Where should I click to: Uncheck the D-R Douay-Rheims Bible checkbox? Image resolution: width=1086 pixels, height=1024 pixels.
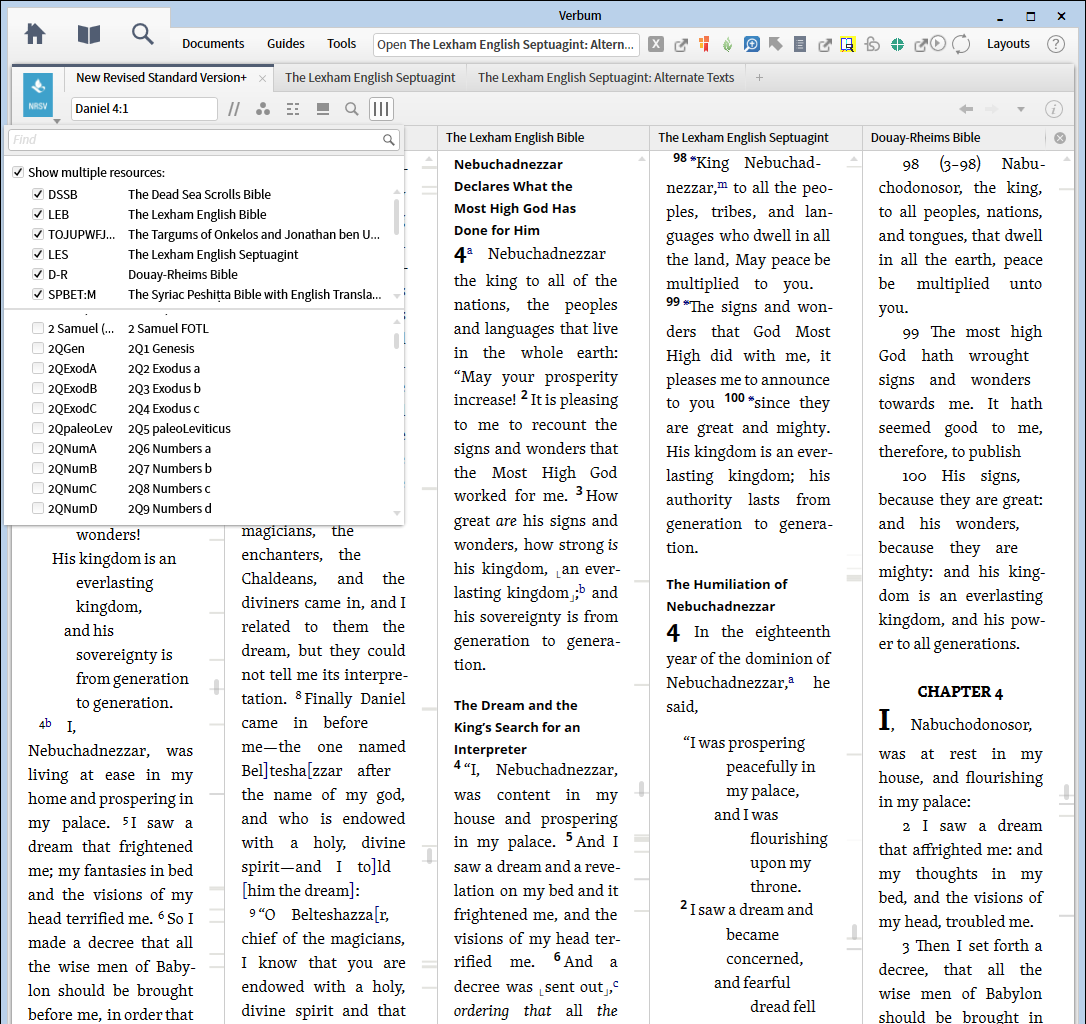tap(38, 274)
